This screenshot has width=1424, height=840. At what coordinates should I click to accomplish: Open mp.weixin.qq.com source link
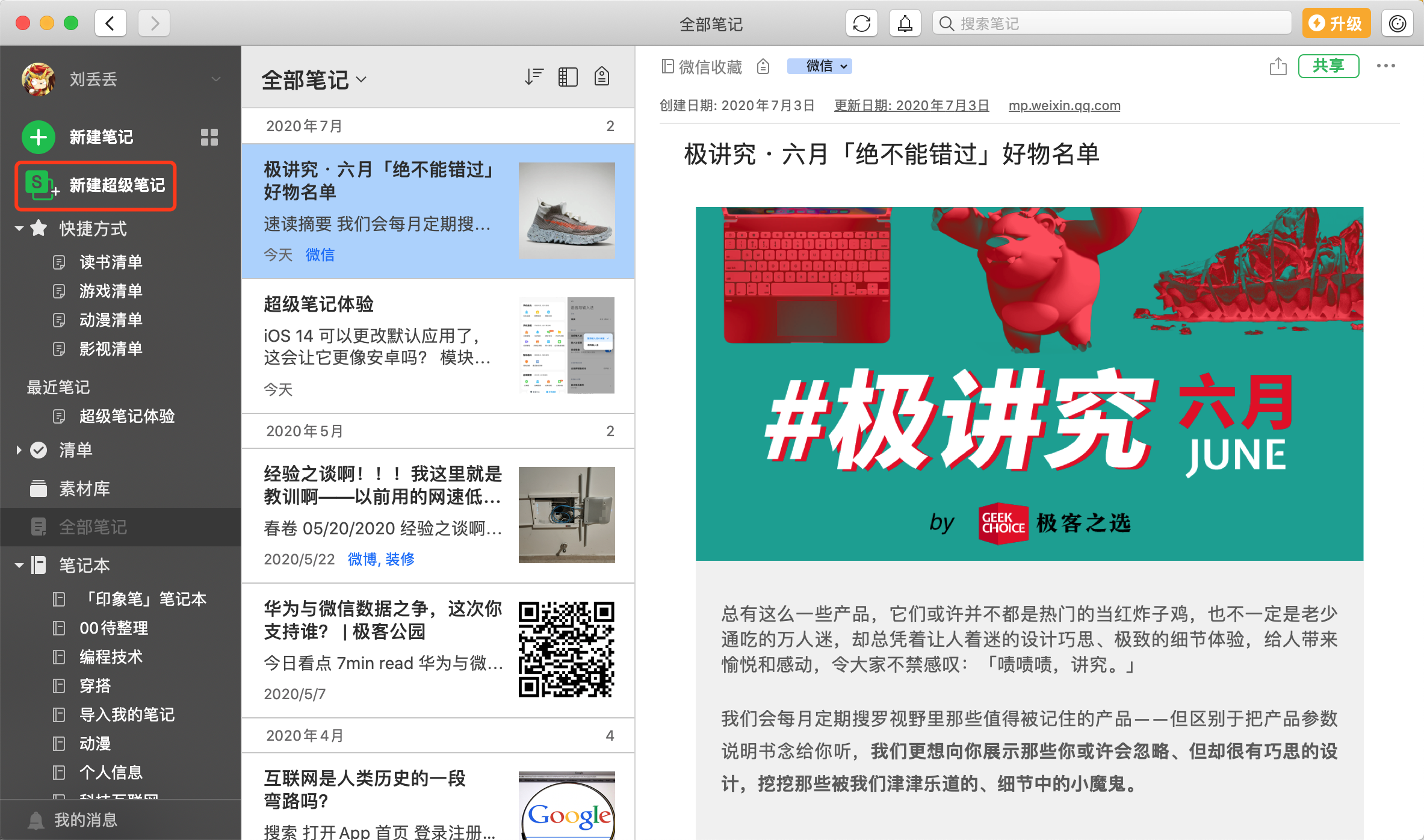(1064, 106)
